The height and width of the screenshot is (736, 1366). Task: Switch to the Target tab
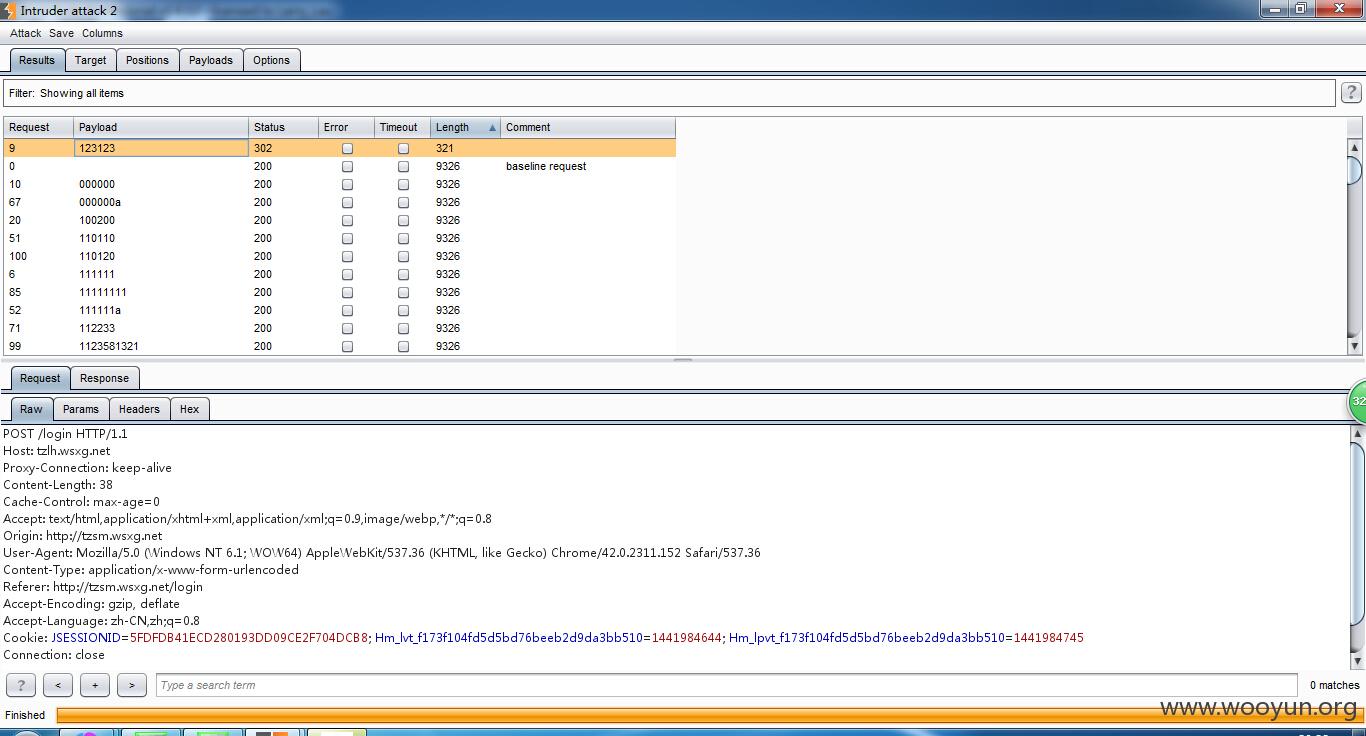[x=90, y=60]
